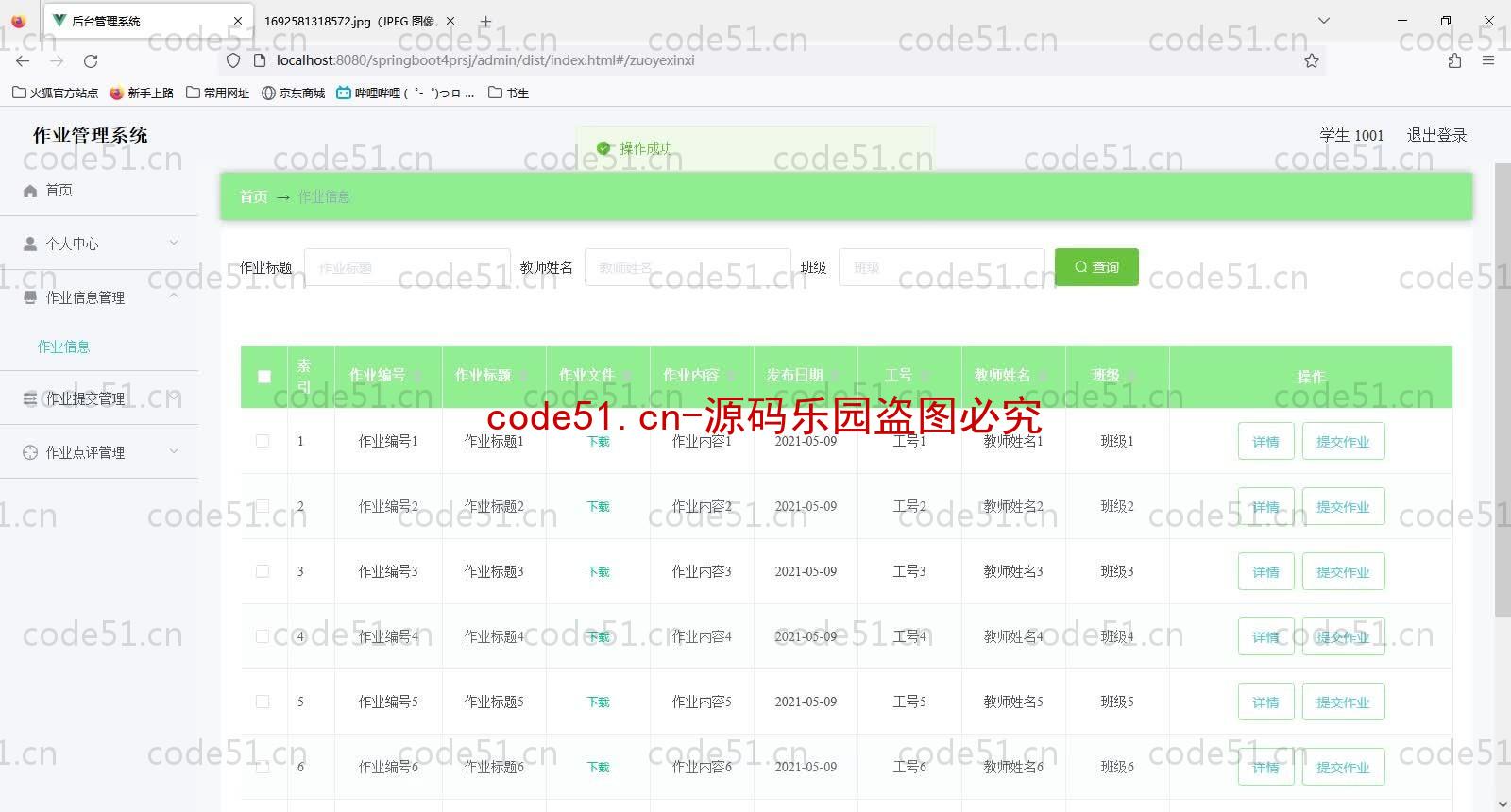Open 详情 for 作业编号3
The height and width of the screenshot is (812, 1511).
pos(1265,571)
